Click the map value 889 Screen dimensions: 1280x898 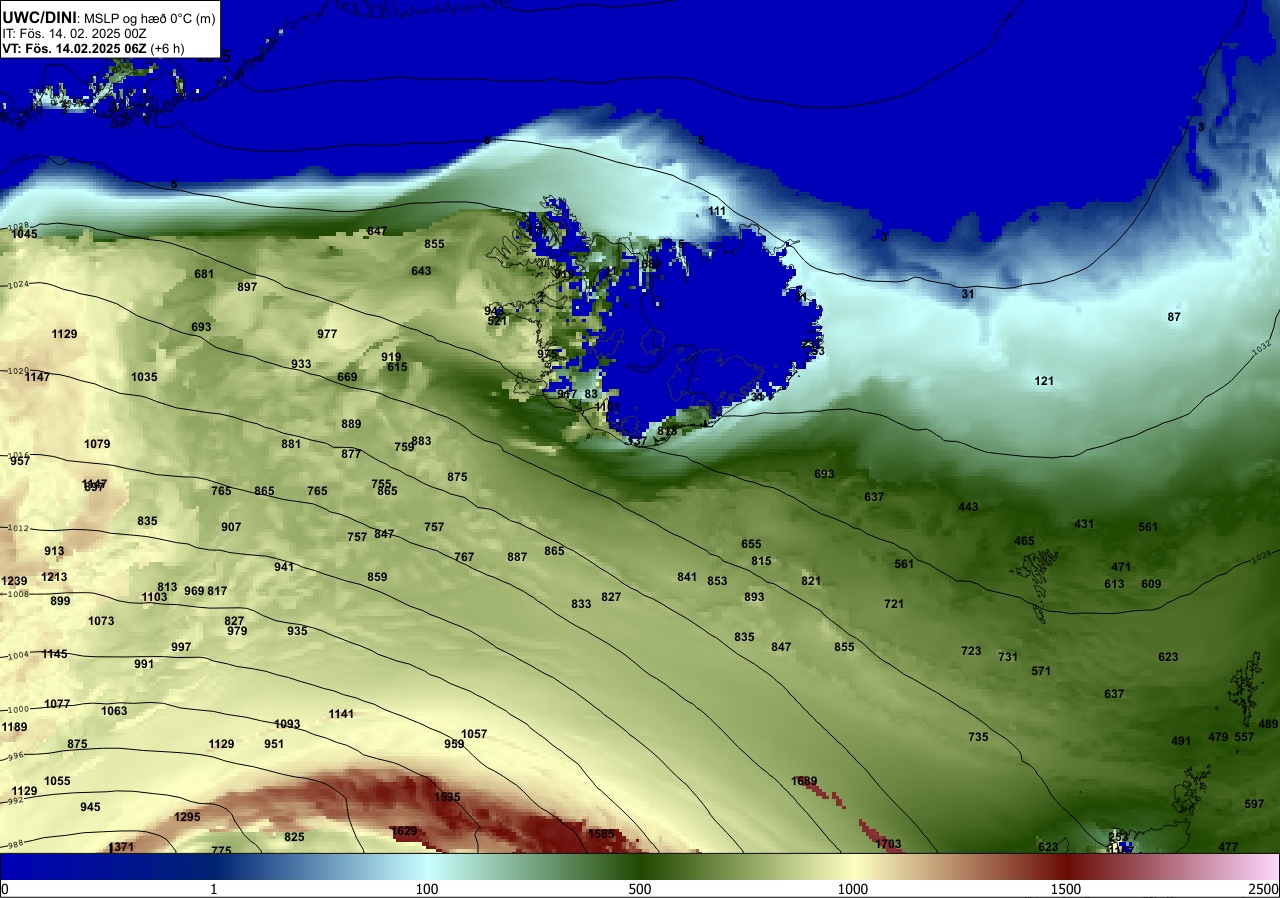[351, 424]
